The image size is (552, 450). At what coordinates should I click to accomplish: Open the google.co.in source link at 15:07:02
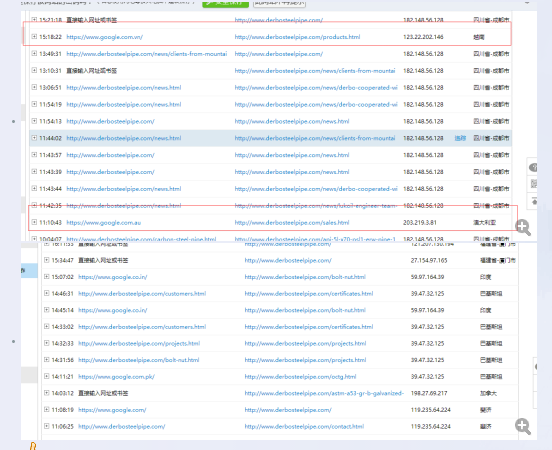pyautogui.click(x=113, y=277)
